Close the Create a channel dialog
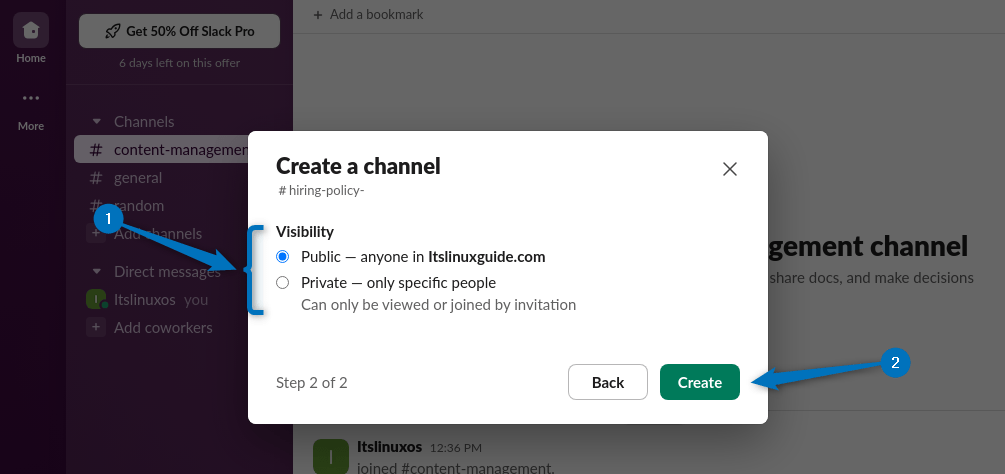 (730, 169)
